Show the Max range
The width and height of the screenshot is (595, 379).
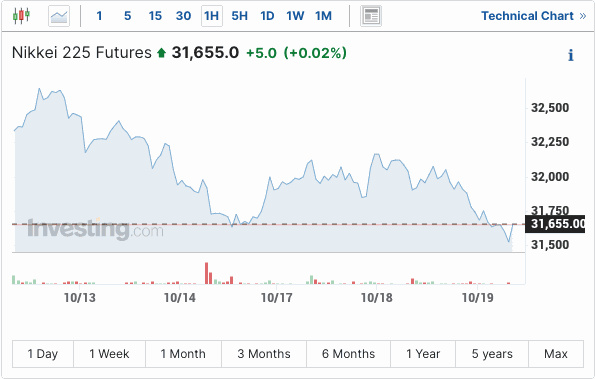[x=556, y=354]
